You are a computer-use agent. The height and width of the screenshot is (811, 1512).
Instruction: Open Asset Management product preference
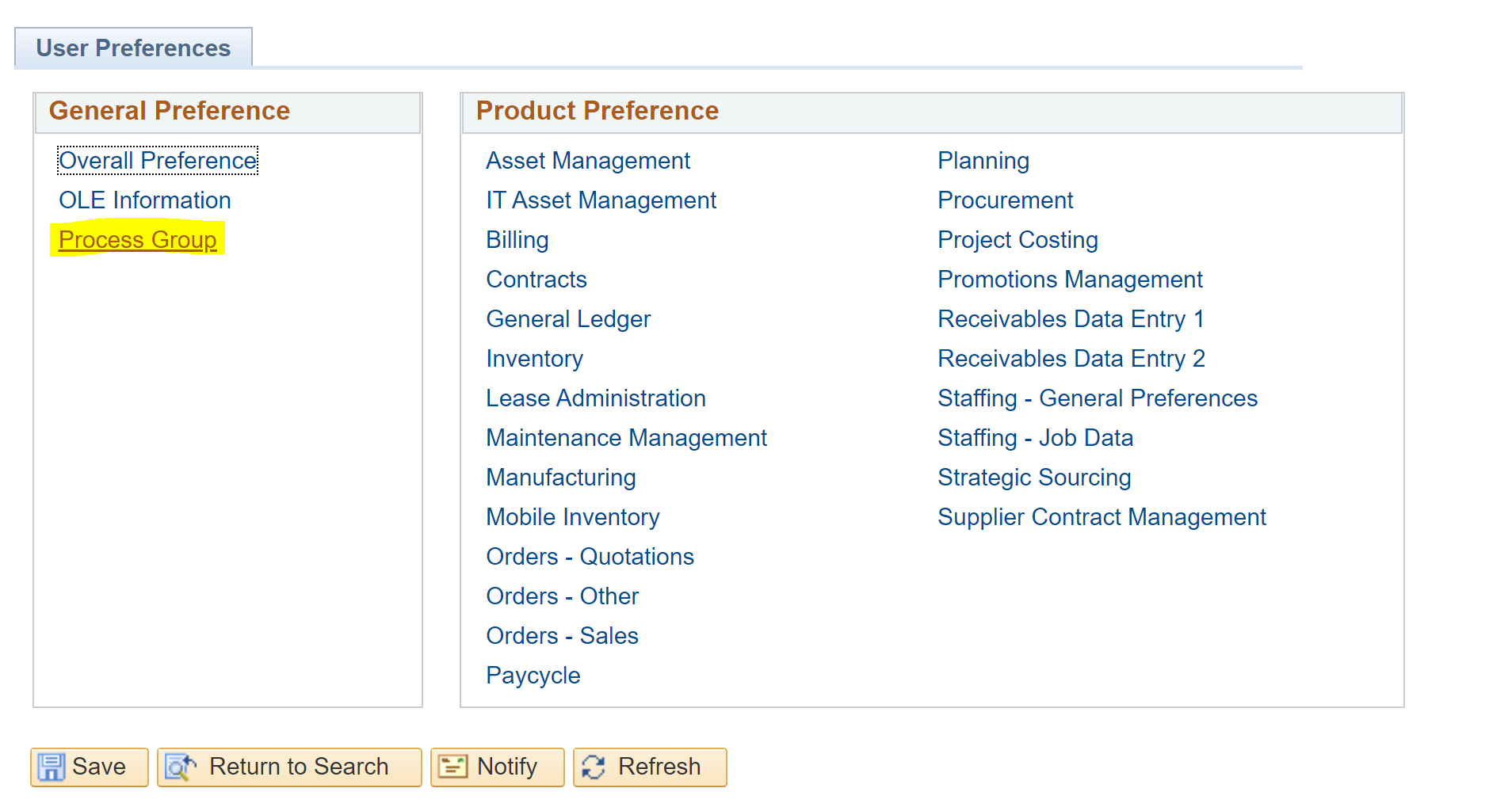click(588, 161)
